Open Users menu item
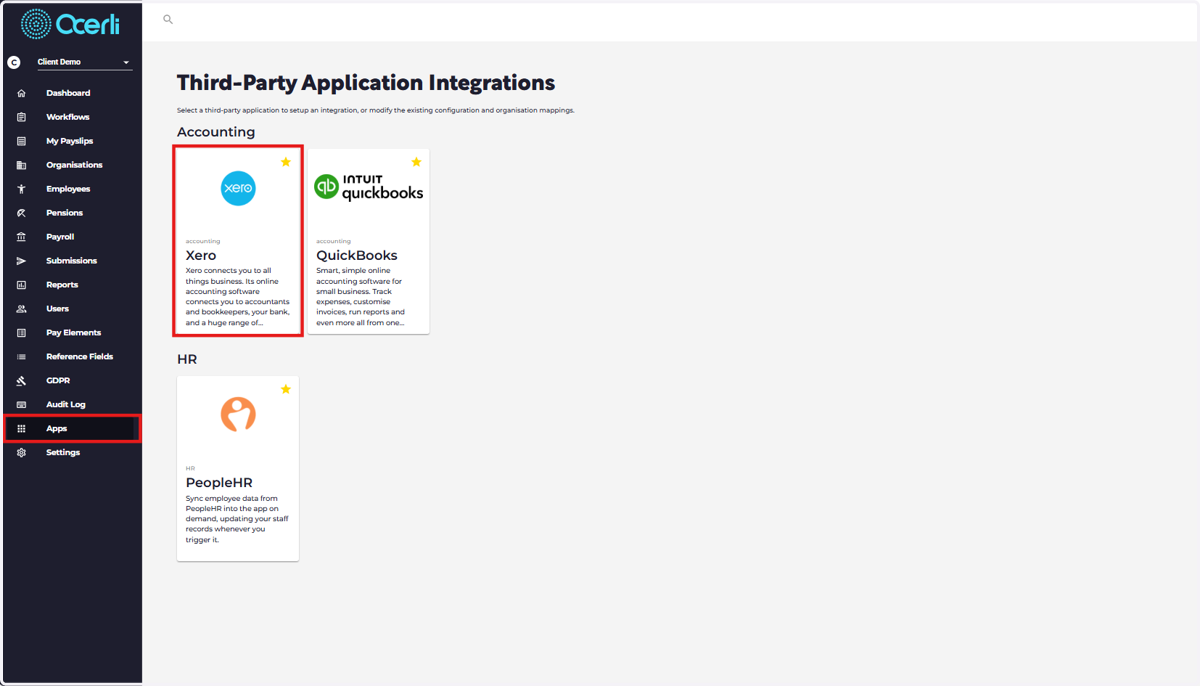1200x686 pixels. pyautogui.click(x=57, y=309)
